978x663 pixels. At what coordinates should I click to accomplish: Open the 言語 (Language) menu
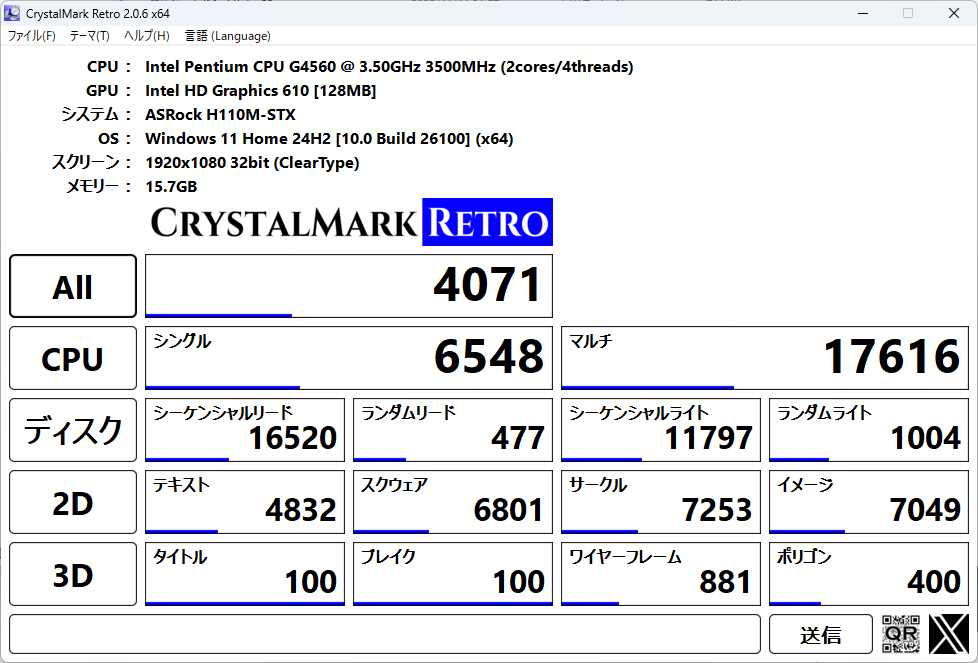coord(227,36)
